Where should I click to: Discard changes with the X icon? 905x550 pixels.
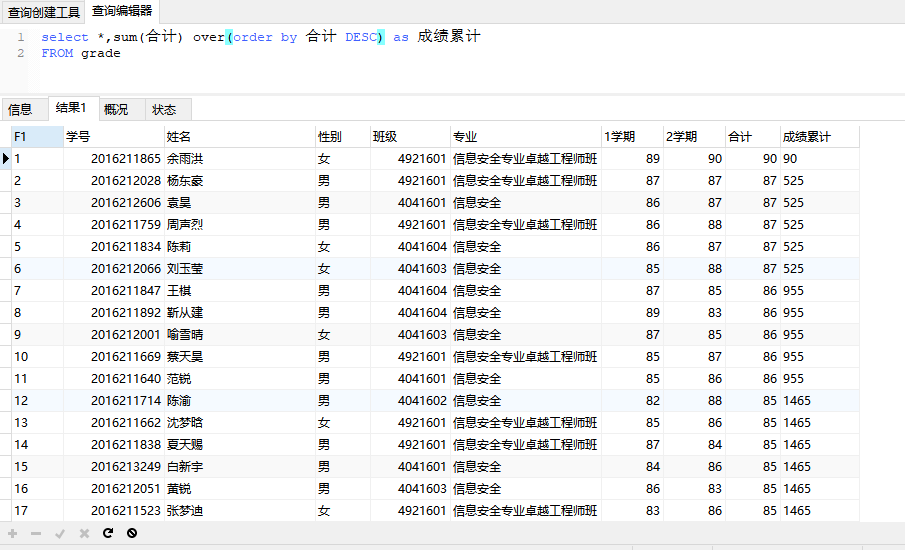click(x=84, y=533)
